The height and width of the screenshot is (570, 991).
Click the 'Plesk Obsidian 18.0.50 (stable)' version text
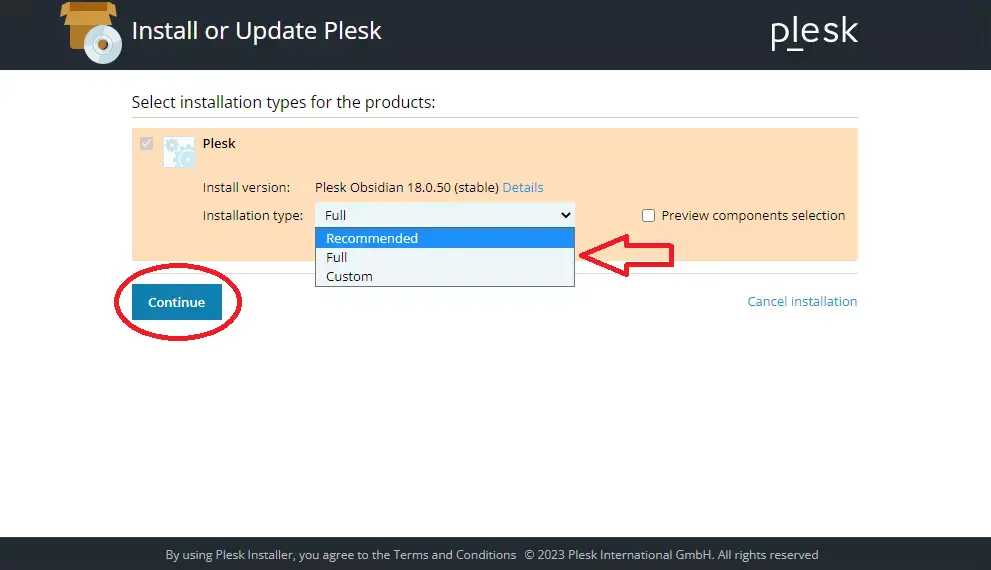[x=407, y=188]
